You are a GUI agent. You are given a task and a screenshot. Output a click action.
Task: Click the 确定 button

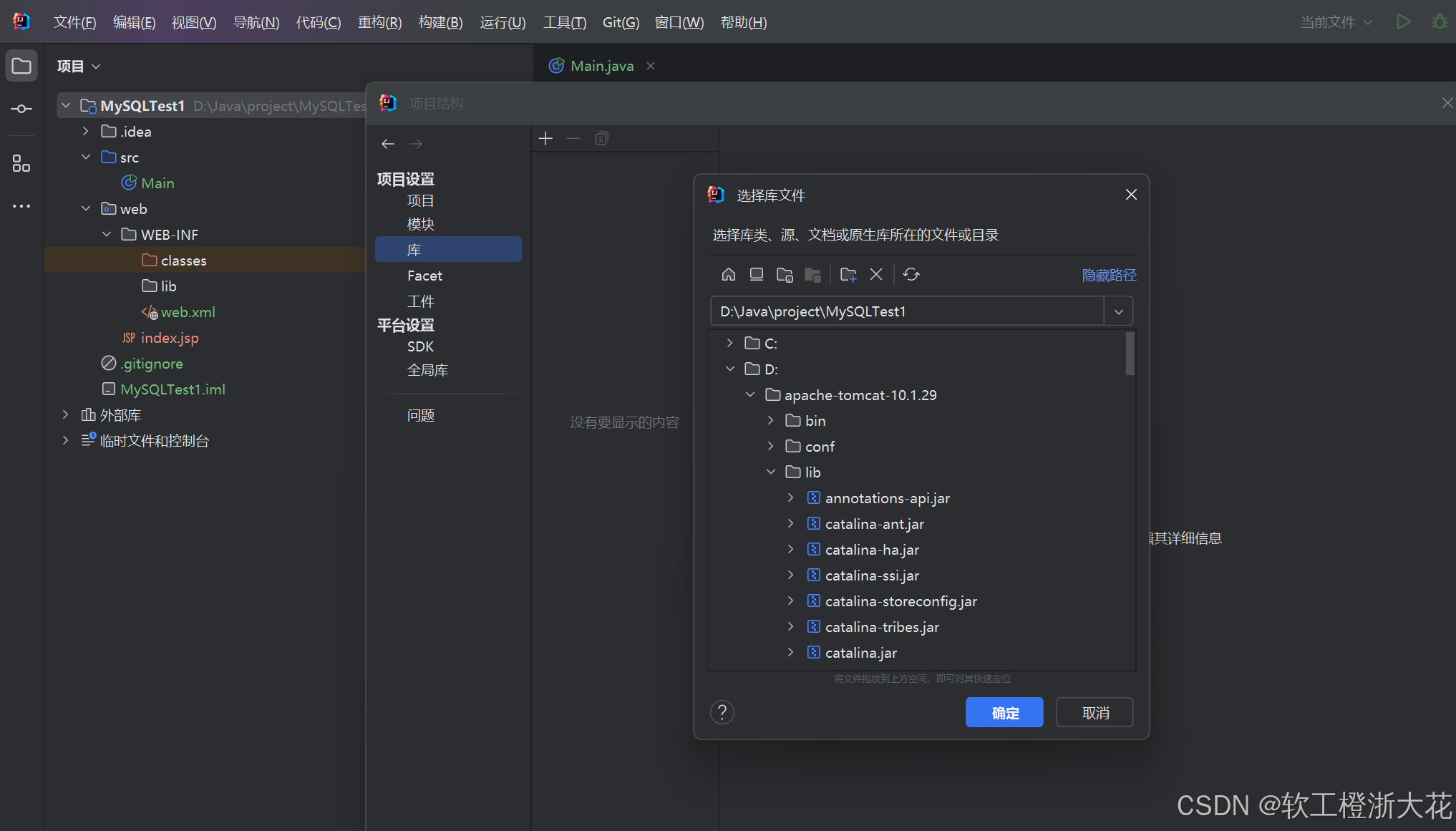click(x=1004, y=712)
